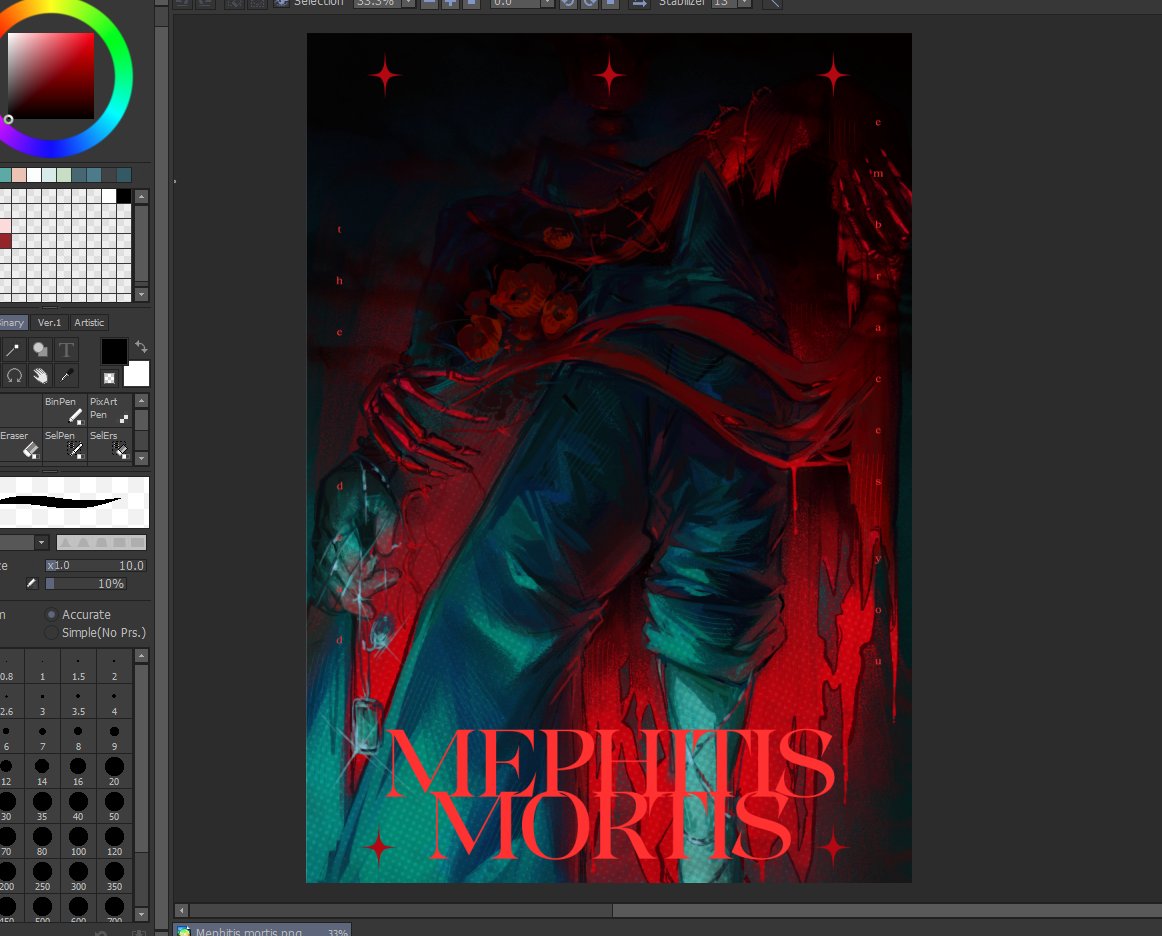The image size is (1162, 936).
Task: Select the Eyedropper color picker tool
Action: 66,376
